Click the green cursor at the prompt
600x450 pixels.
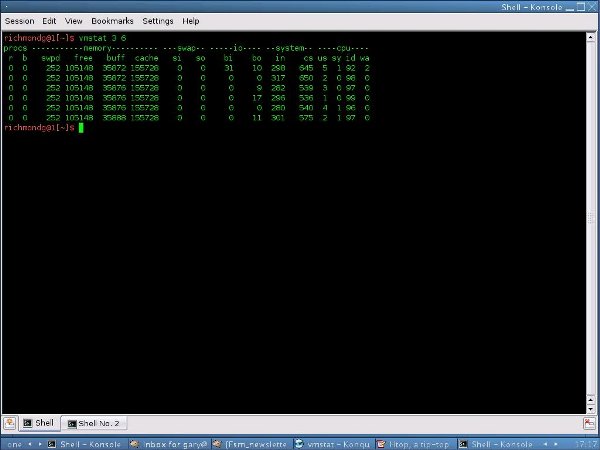pyautogui.click(x=81, y=128)
